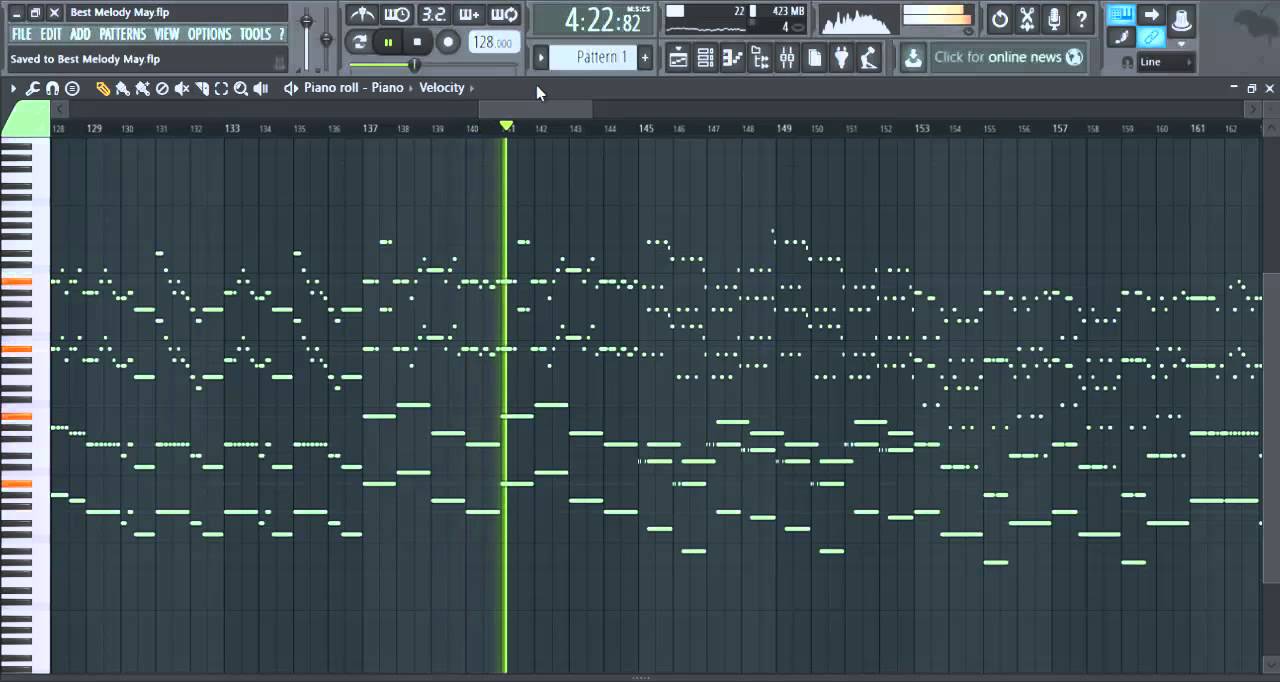Click the pause button
The width and height of the screenshot is (1280, 682).
pyautogui.click(x=389, y=42)
